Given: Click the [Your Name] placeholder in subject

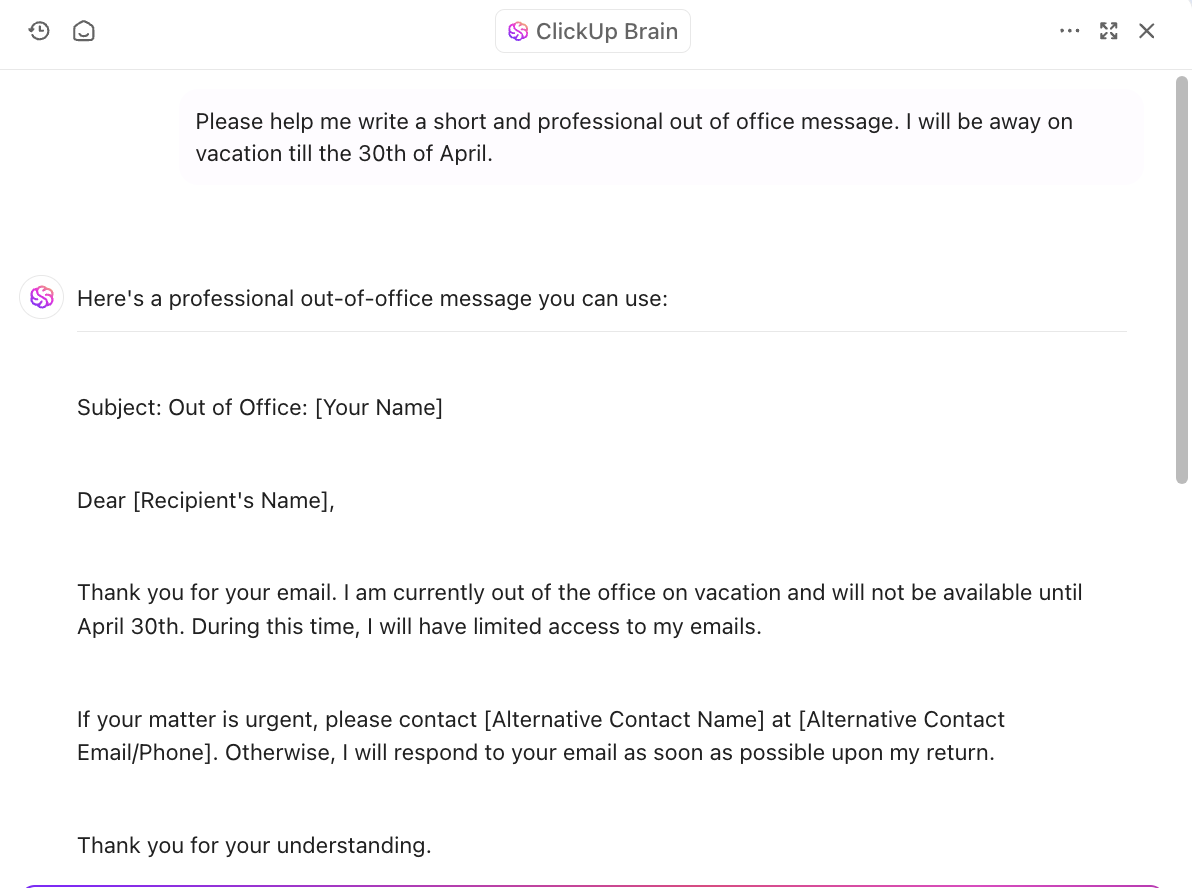Looking at the screenshot, I should (379, 407).
